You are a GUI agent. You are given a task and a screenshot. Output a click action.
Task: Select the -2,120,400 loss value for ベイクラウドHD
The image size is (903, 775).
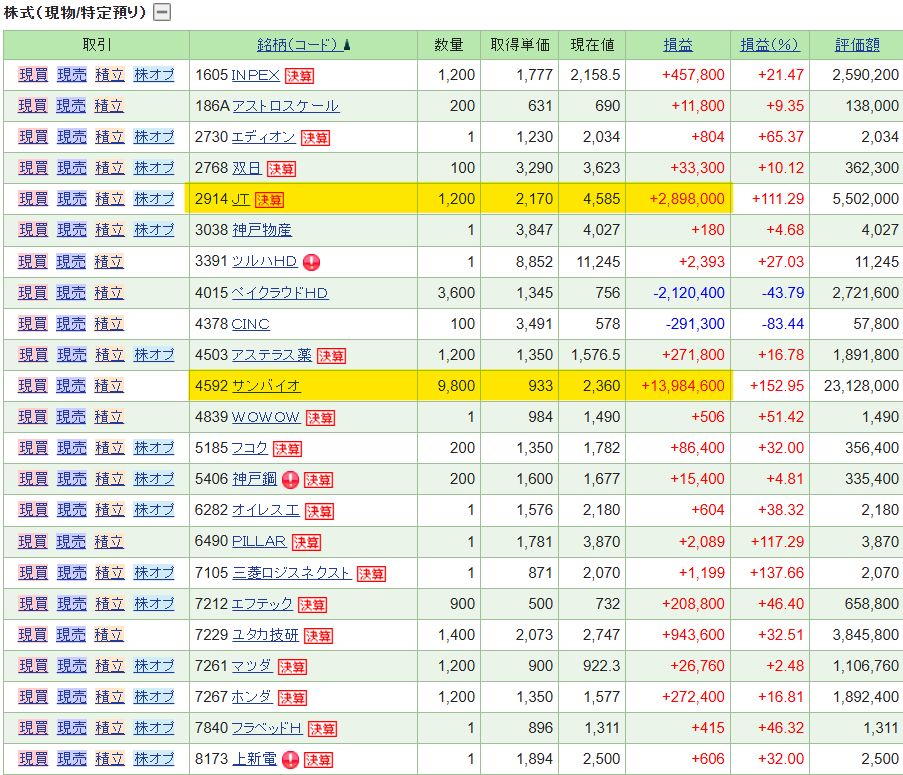click(x=689, y=294)
